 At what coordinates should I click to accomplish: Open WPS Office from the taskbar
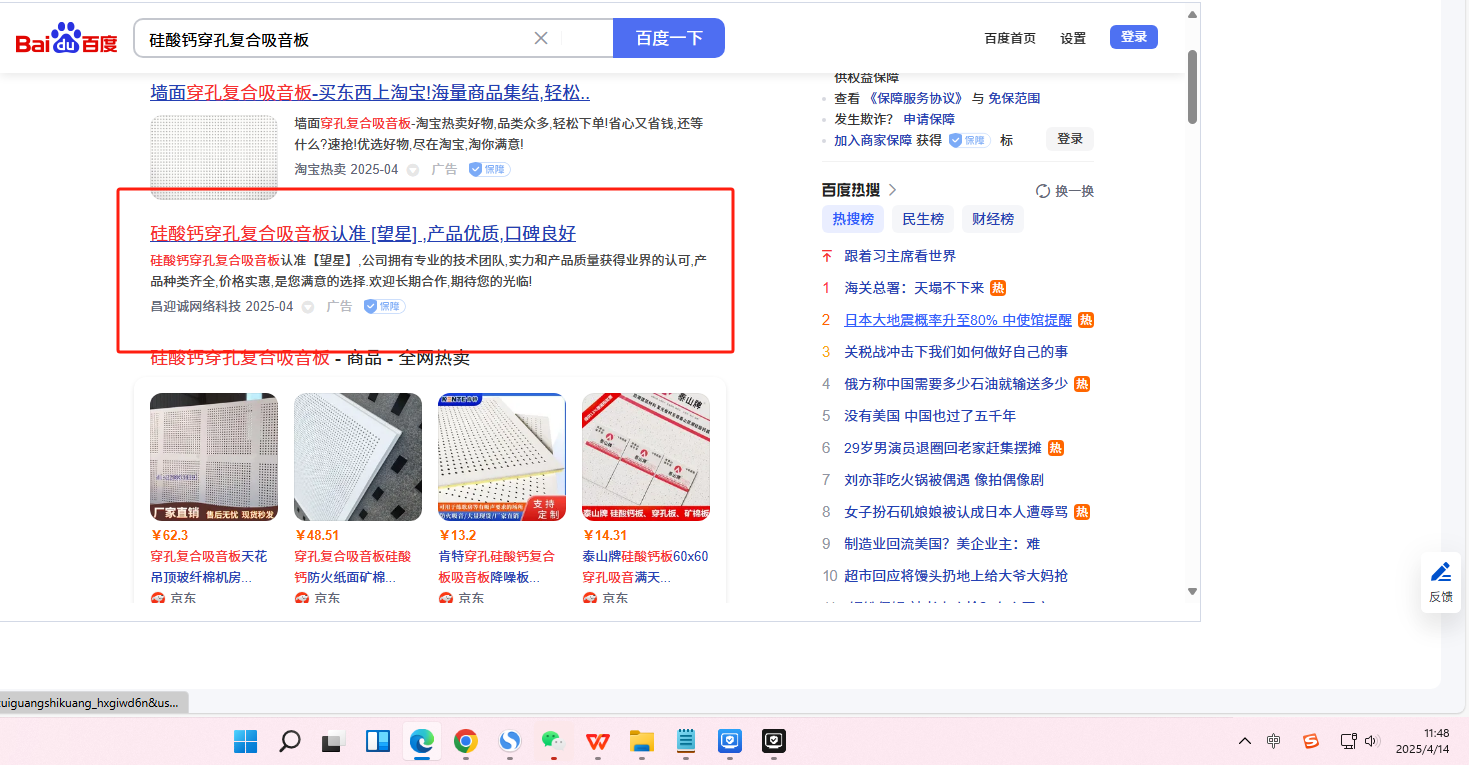pos(597,741)
